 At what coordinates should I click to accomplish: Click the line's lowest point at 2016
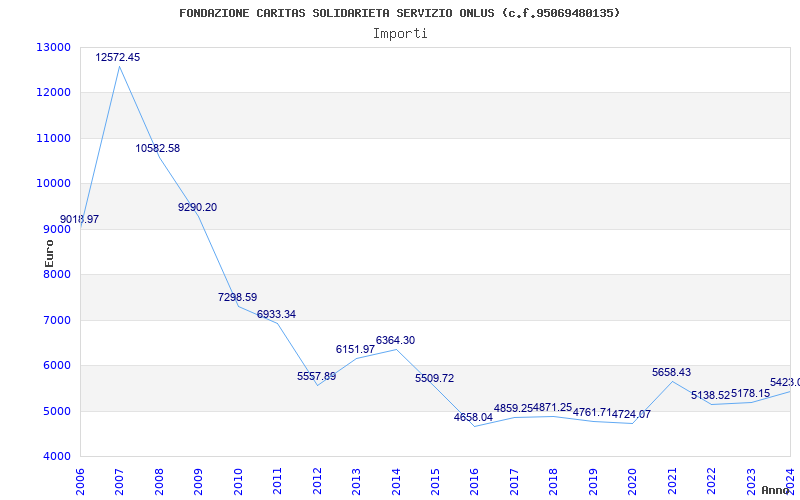click(475, 427)
